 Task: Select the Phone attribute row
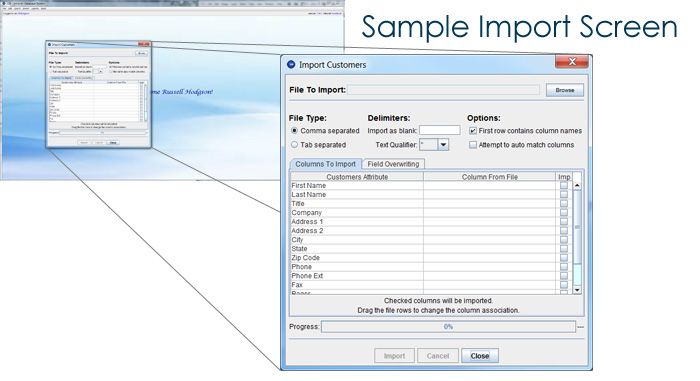[x=357, y=267]
